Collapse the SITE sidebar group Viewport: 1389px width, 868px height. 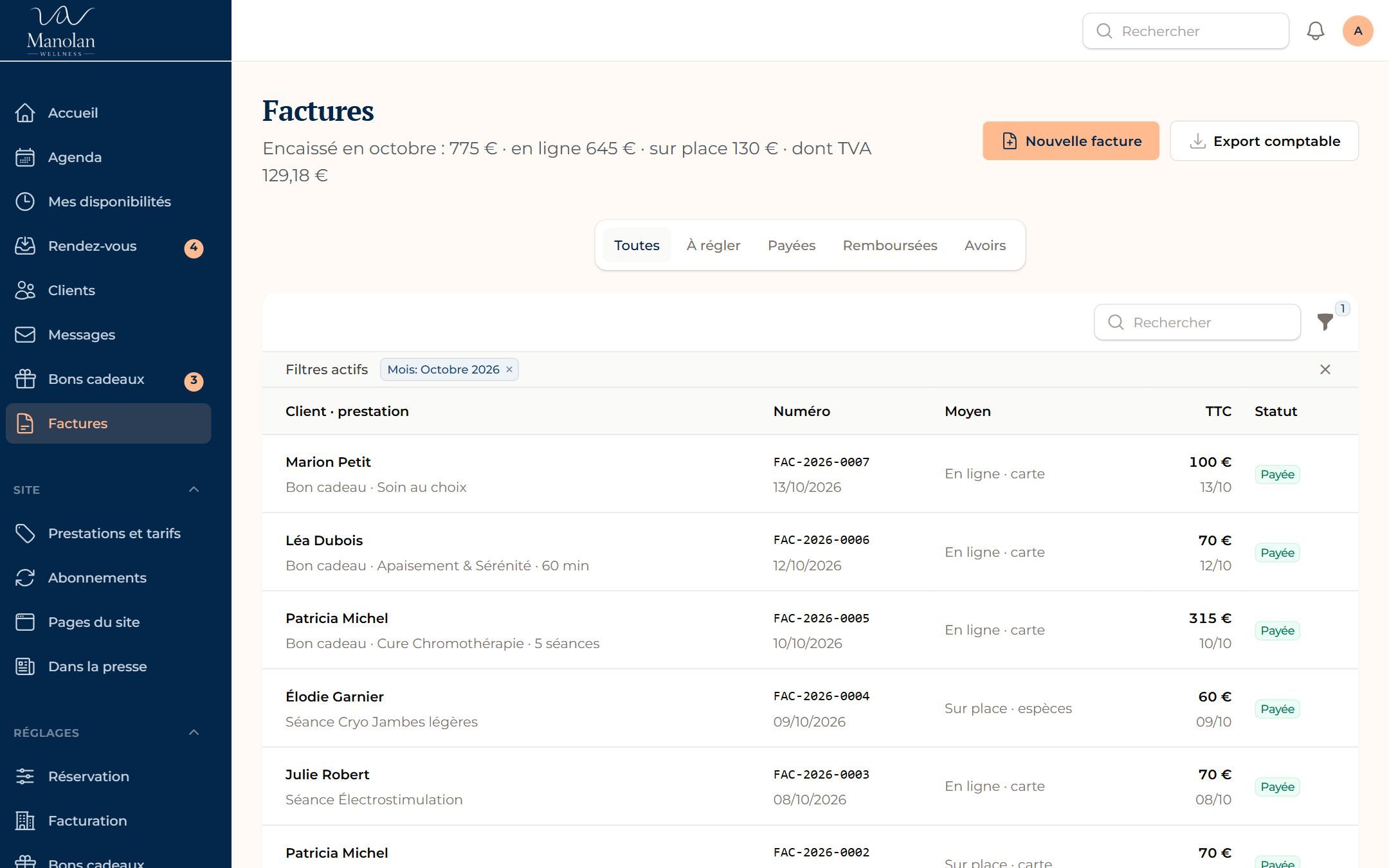click(194, 489)
